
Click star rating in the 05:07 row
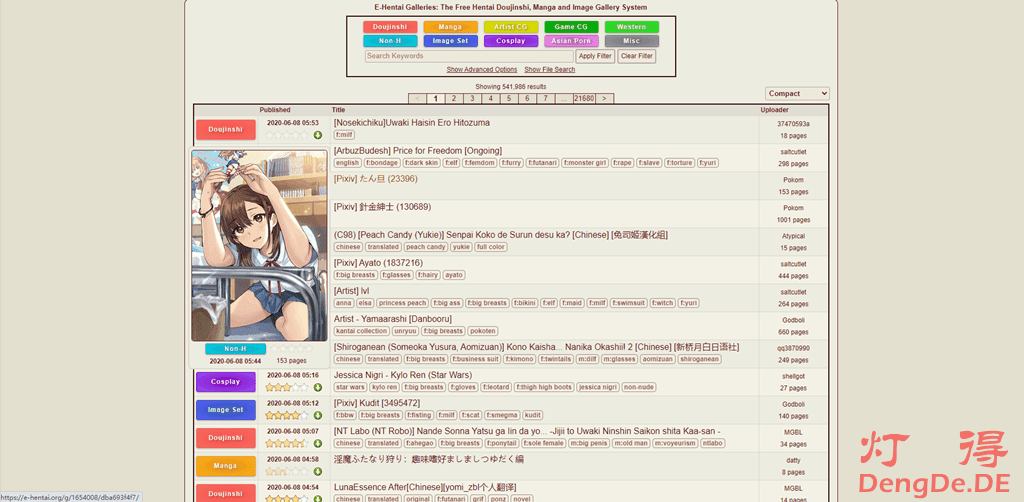287,444
